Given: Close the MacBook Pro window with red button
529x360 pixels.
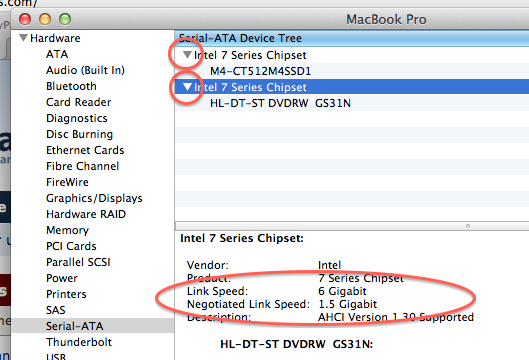Looking at the screenshot, I should [25, 19].
